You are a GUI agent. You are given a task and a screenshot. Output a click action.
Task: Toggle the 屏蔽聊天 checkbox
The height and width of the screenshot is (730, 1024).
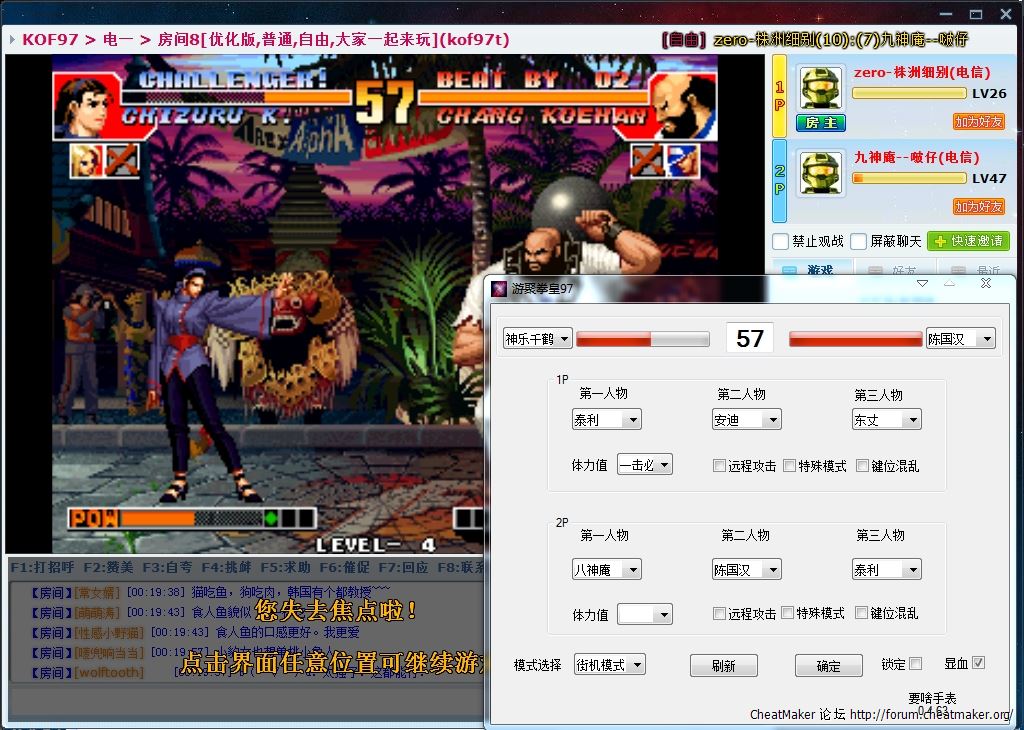(858, 241)
